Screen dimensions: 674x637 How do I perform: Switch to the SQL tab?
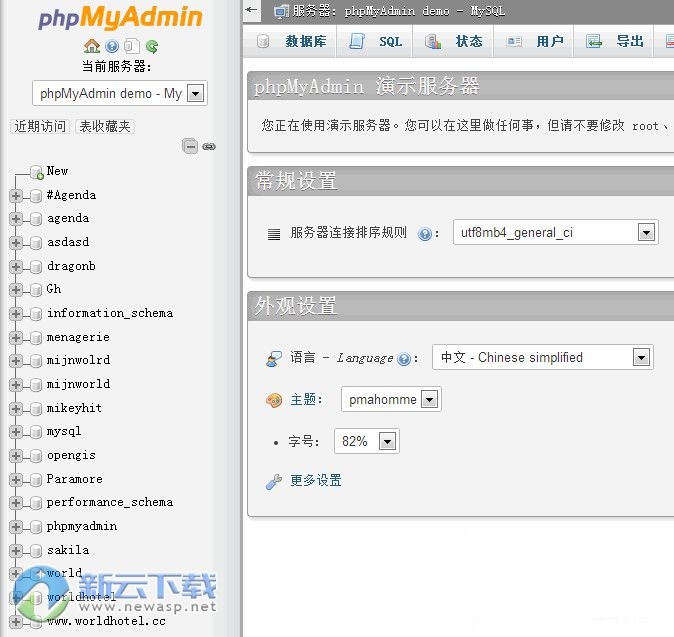pos(375,41)
